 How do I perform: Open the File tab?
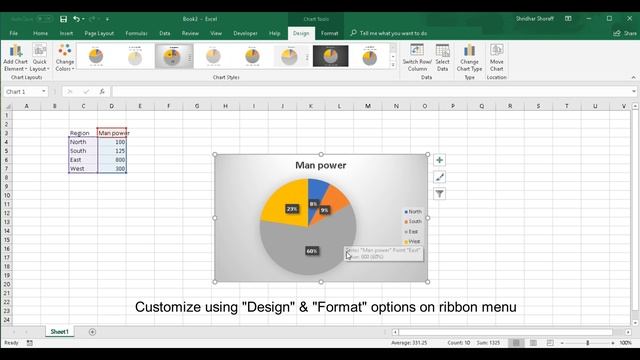13,33
